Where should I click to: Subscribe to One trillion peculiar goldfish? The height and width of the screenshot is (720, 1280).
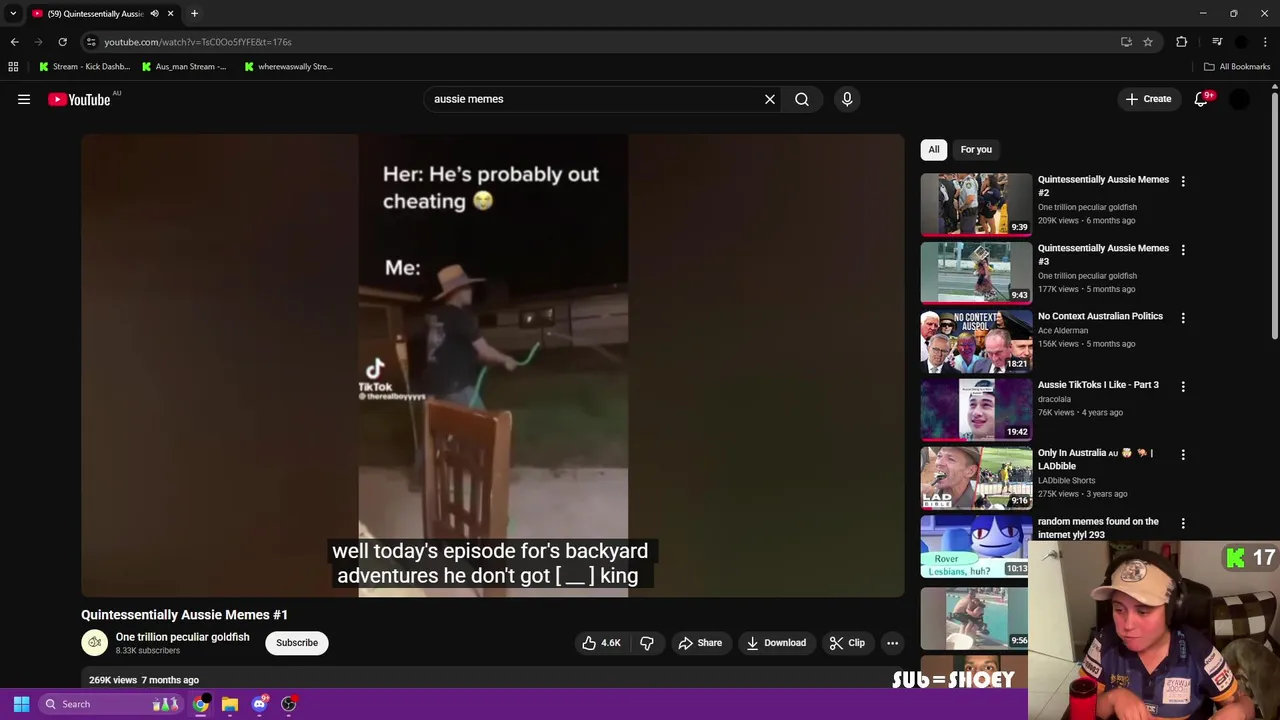click(297, 643)
